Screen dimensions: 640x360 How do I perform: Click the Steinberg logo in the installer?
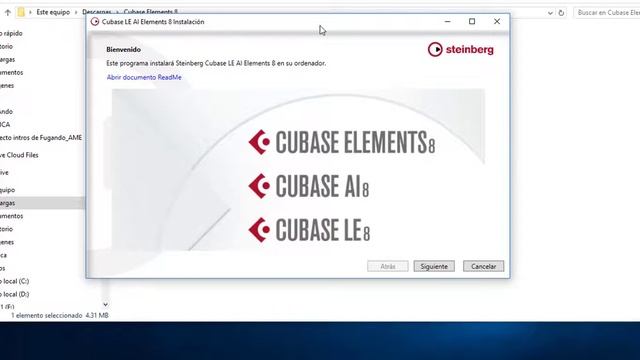pos(460,49)
